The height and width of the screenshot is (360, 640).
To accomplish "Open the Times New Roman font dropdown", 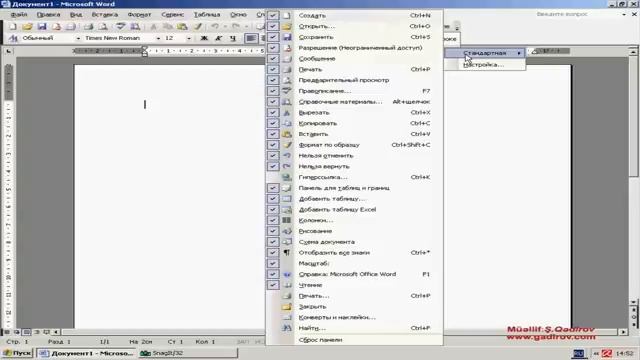I will (x=158, y=38).
